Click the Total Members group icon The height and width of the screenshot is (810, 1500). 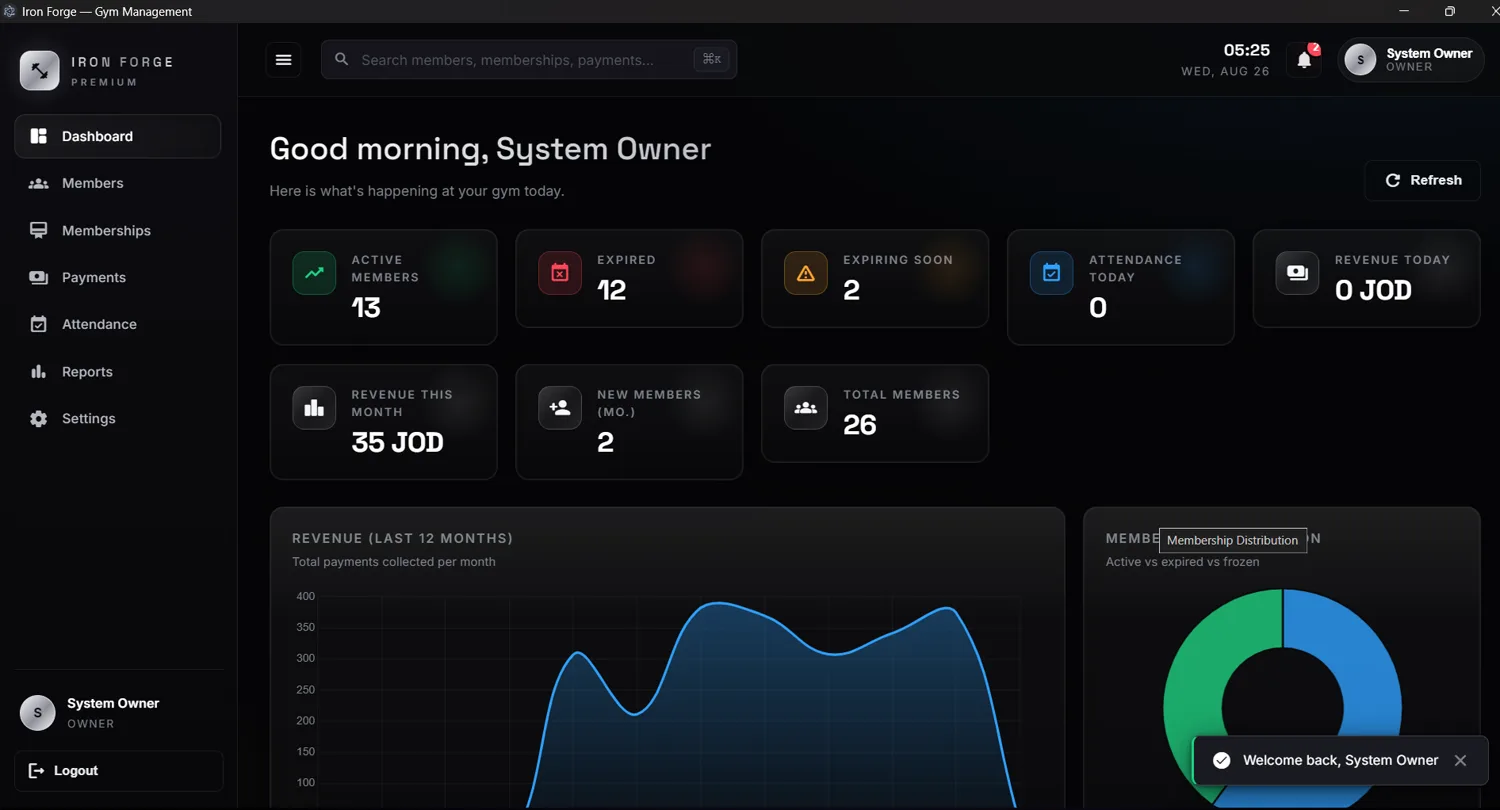pos(806,408)
